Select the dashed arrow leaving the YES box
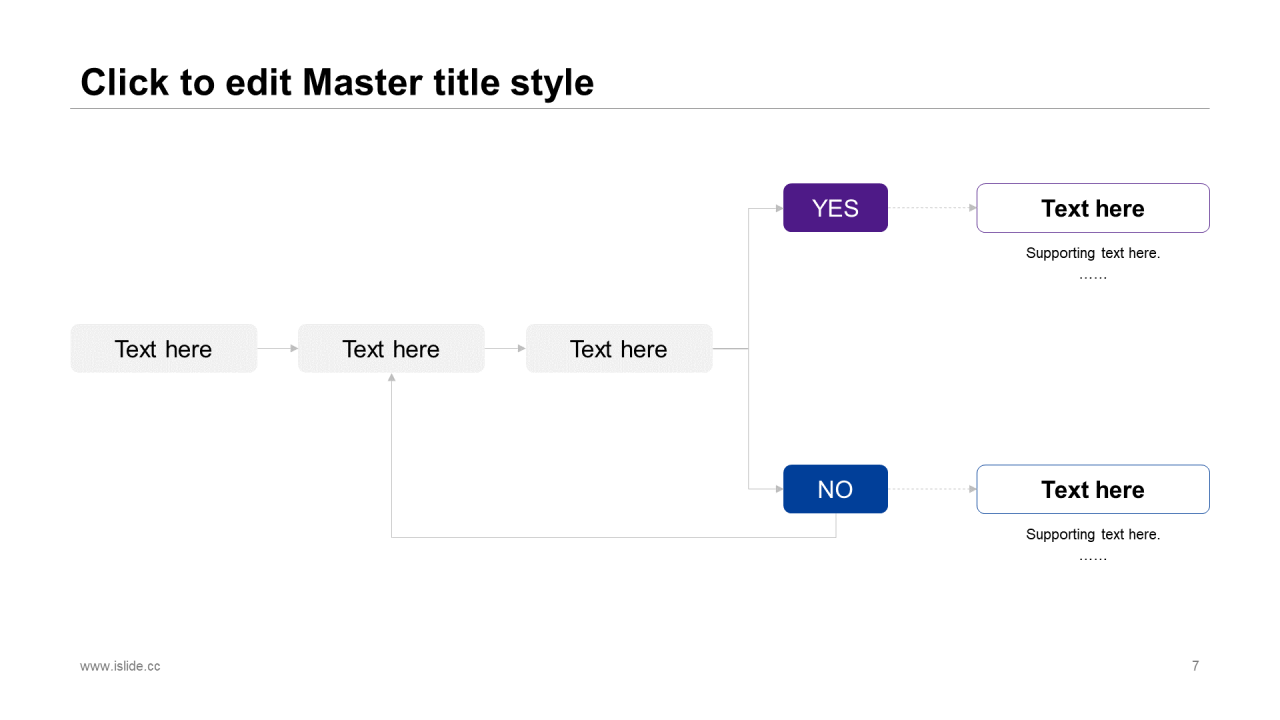Image resolution: width=1280 pixels, height=720 pixels. click(x=930, y=208)
